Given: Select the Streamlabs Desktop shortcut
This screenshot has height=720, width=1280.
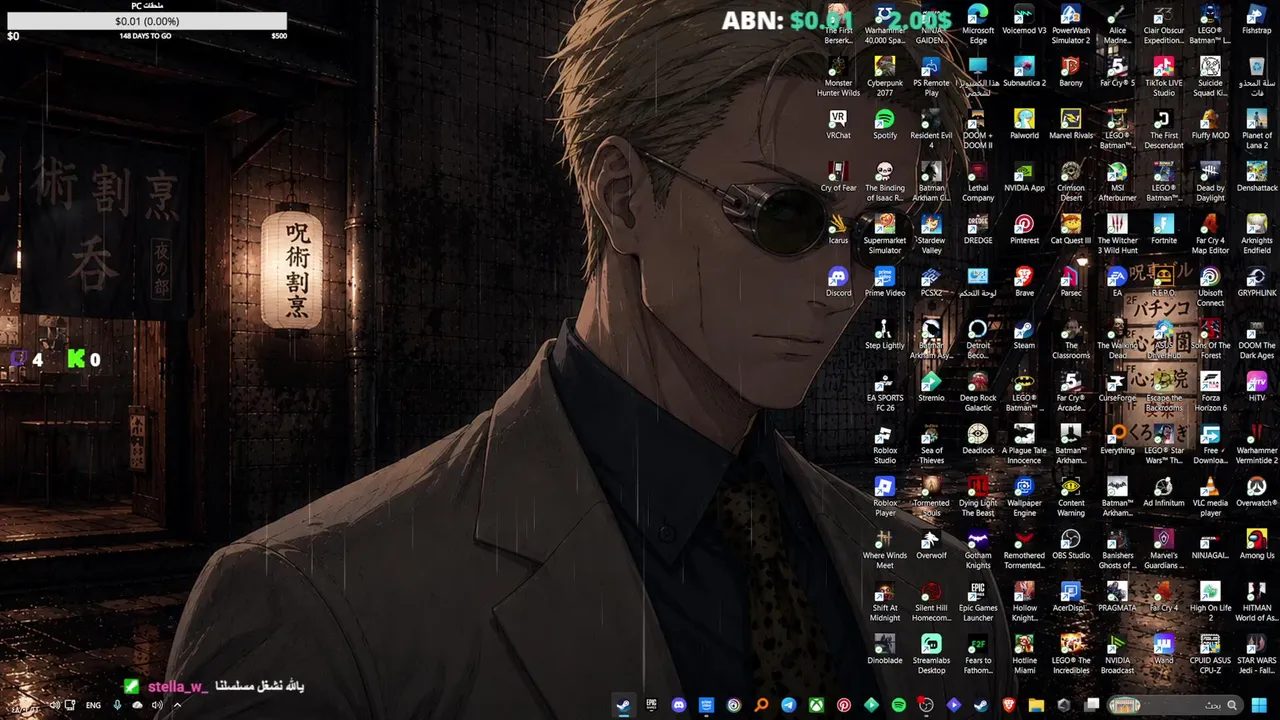Looking at the screenshot, I should click(931, 654).
